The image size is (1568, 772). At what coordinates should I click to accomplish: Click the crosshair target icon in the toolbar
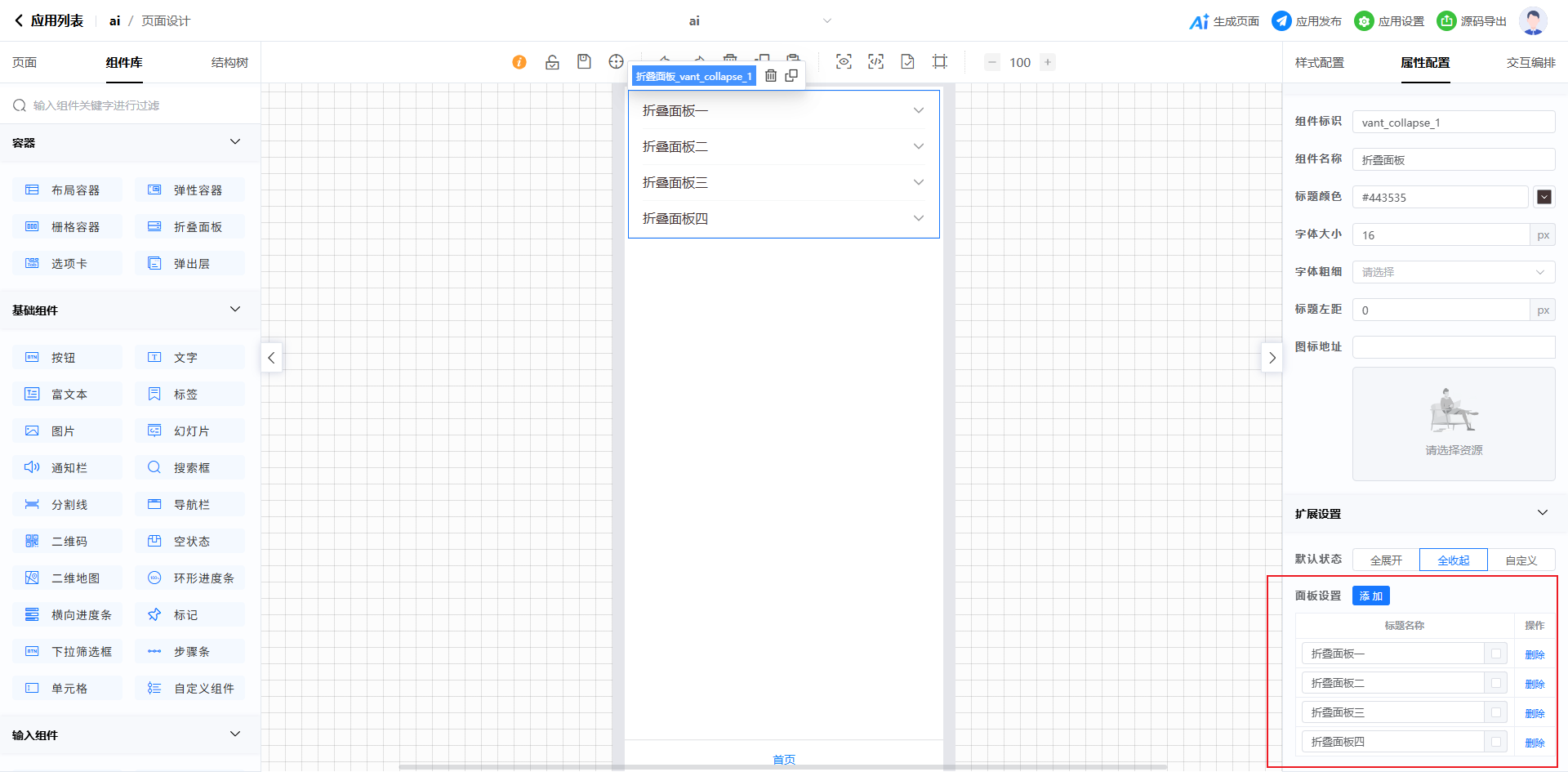tap(616, 62)
